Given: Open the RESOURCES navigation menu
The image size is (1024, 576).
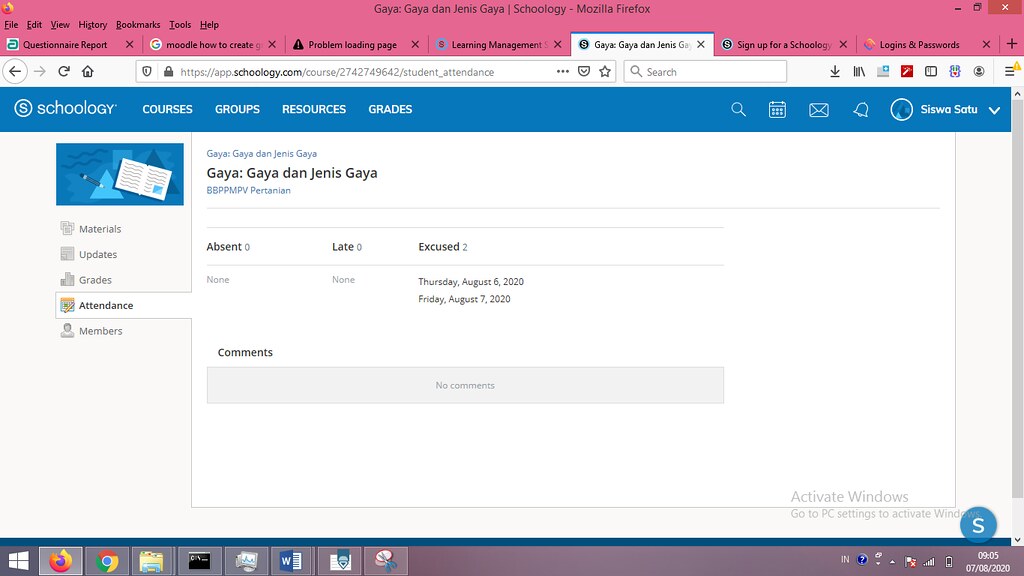Looking at the screenshot, I should [x=314, y=110].
